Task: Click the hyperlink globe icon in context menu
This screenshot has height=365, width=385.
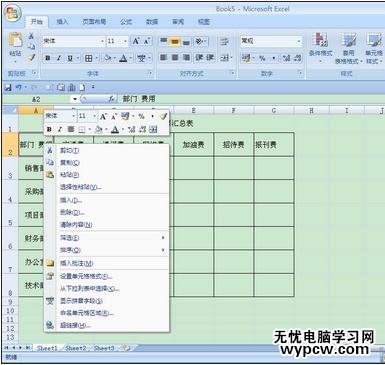Action: (50, 325)
